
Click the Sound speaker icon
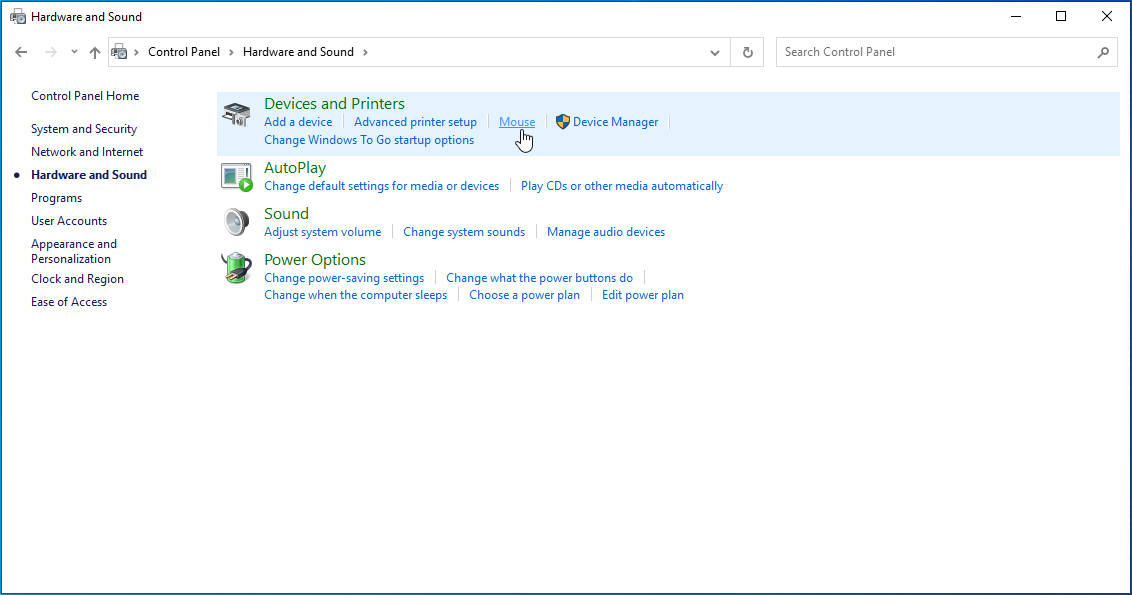click(x=236, y=222)
